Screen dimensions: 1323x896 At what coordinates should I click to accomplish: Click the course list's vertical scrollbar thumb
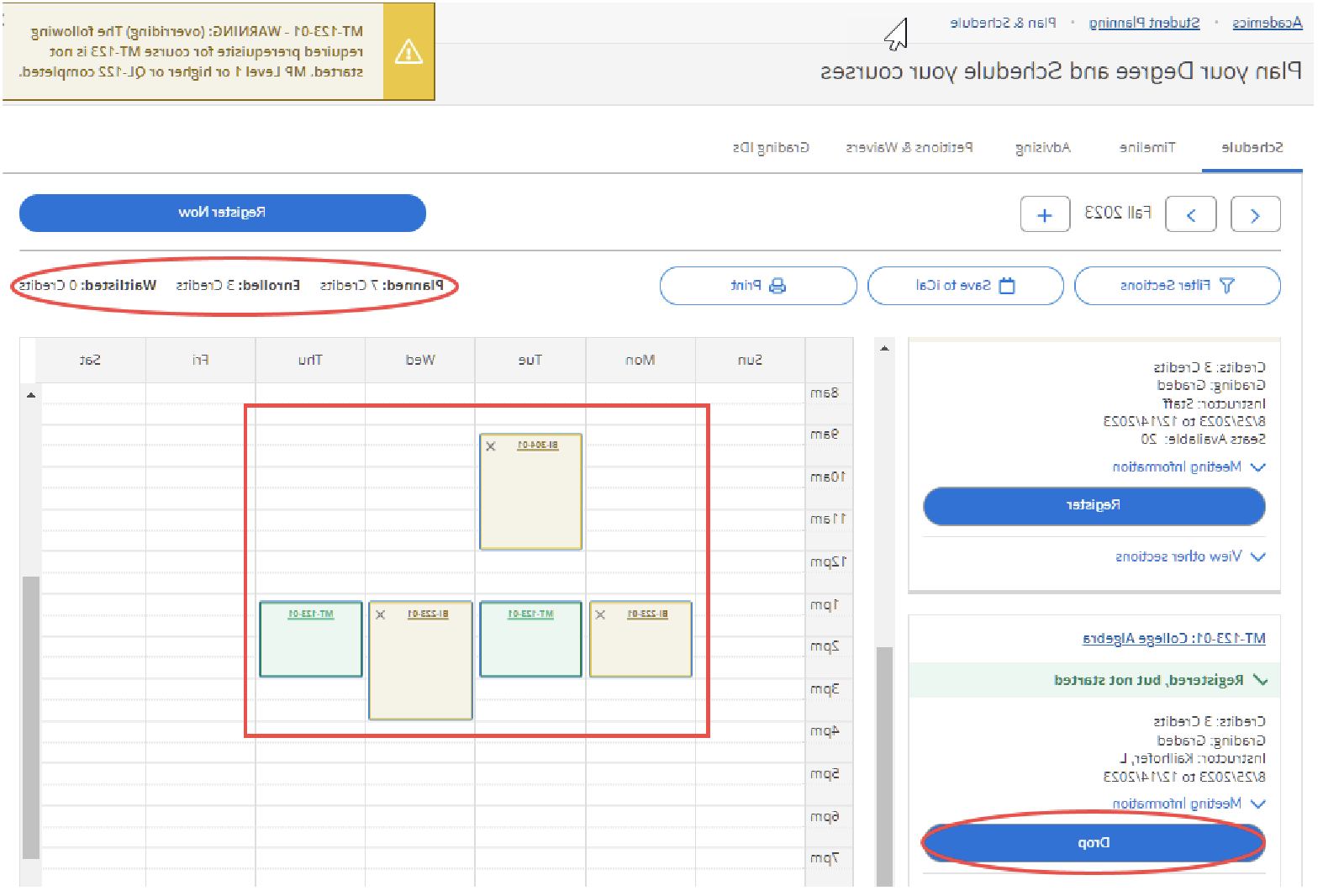click(x=884, y=765)
